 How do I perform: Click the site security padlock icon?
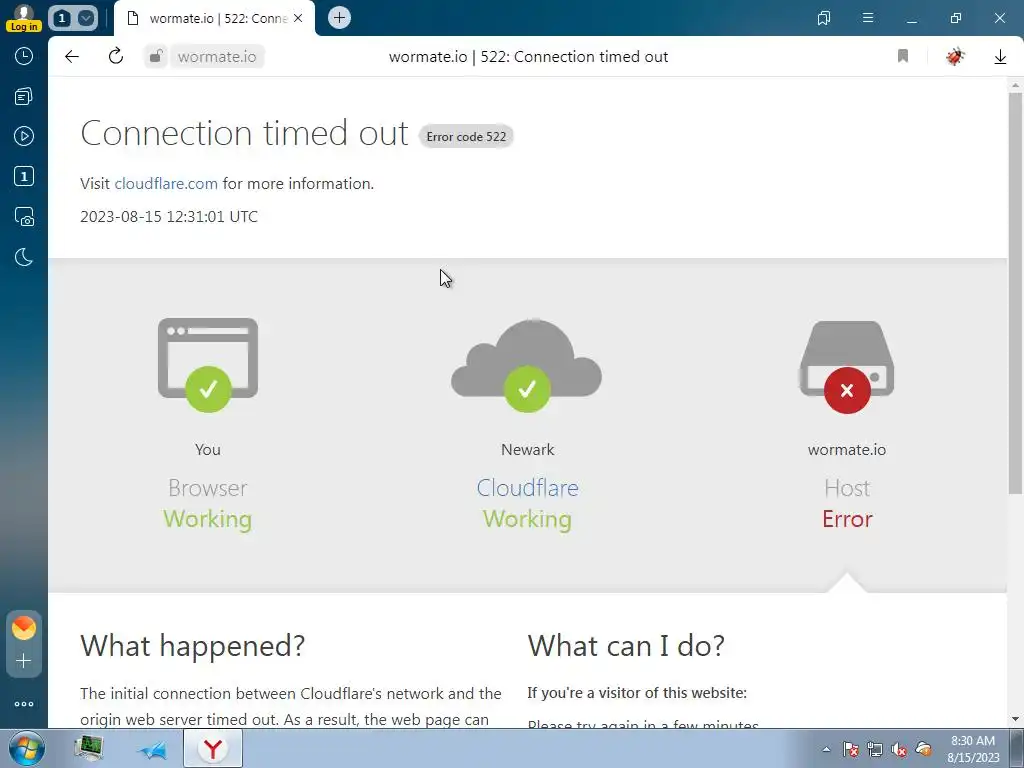(155, 57)
